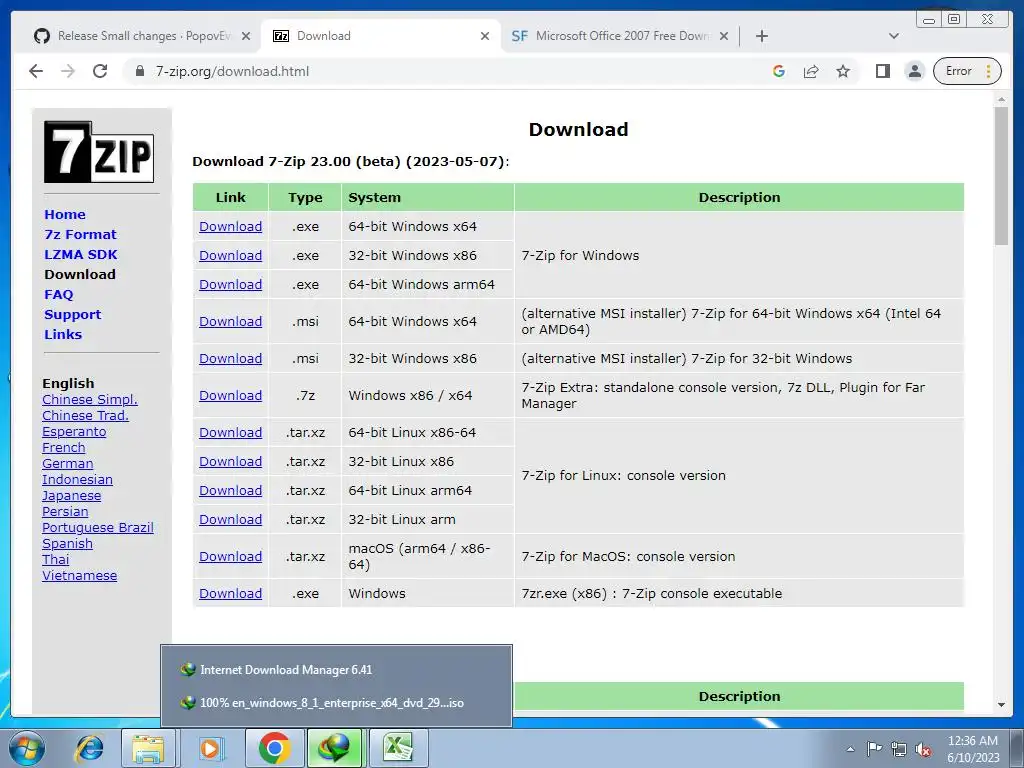Switch language to Japanese

(x=71, y=496)
